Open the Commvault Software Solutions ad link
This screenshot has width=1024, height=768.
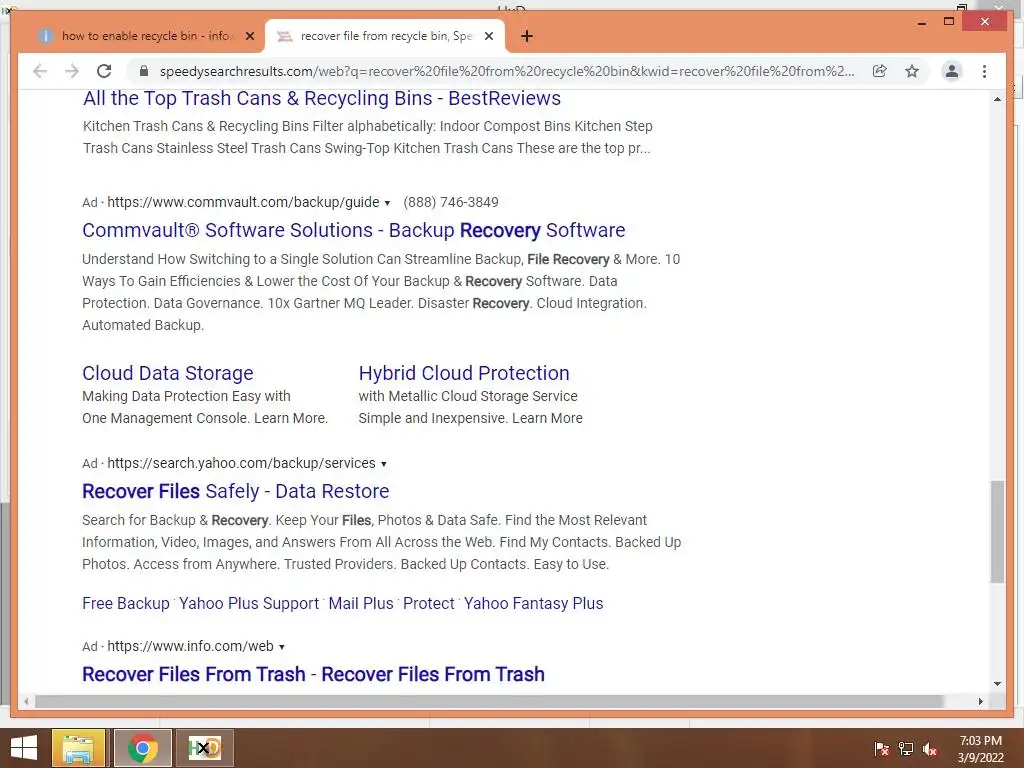point(353,230)
